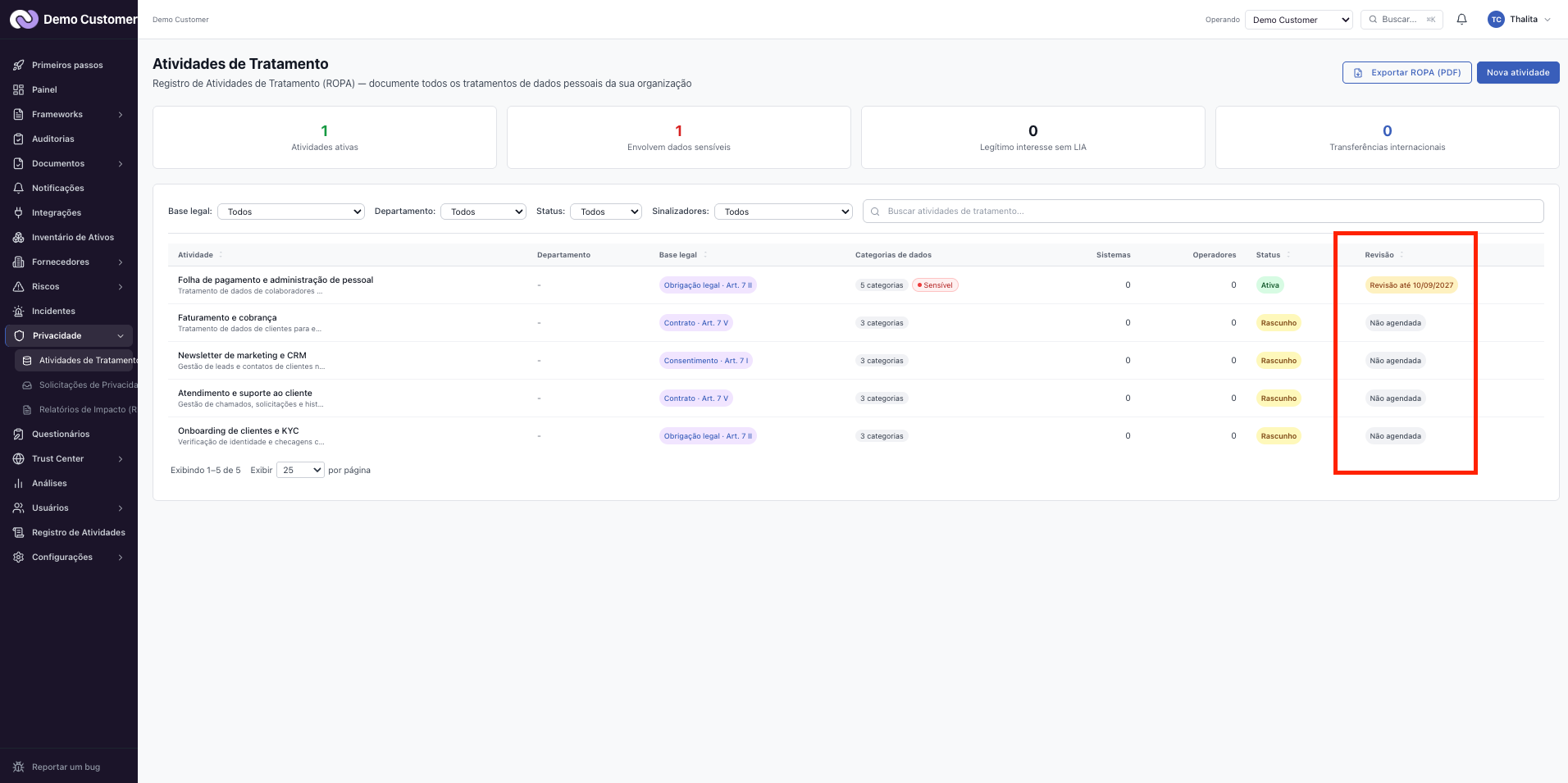The height and width of the screenshot is (783, 1568).
Task: Open the Base legal filter dropdown
Action: coord(291,212)
